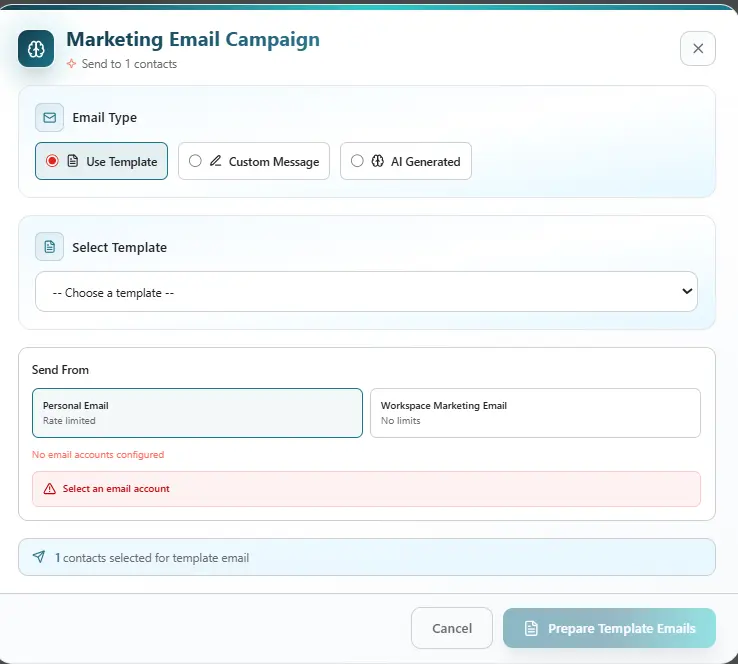Click the Cancel button
Viewport: 738px width, 664px height.
point(452,628)
